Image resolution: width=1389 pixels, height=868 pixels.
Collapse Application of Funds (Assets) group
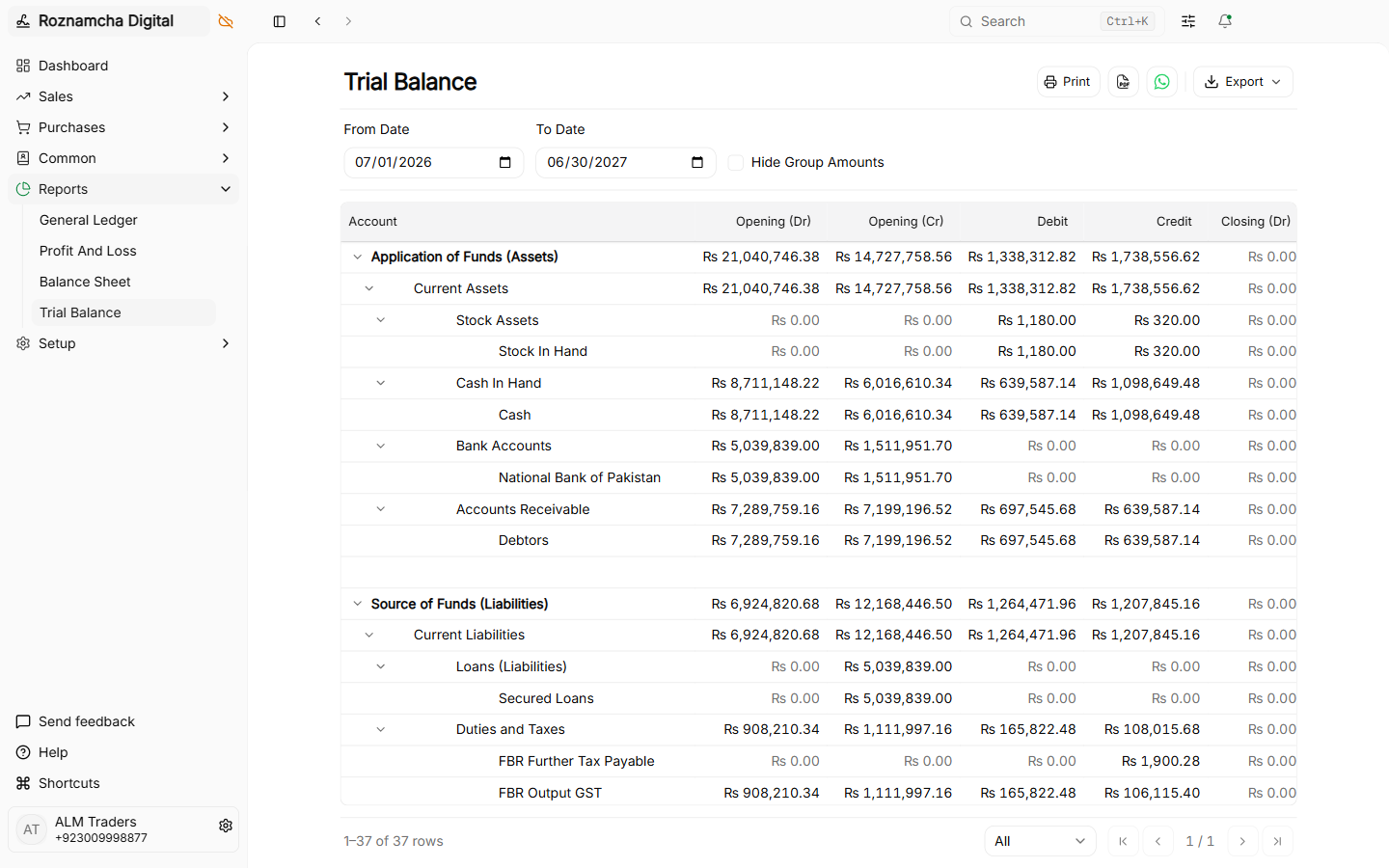(x=358, y=257)
